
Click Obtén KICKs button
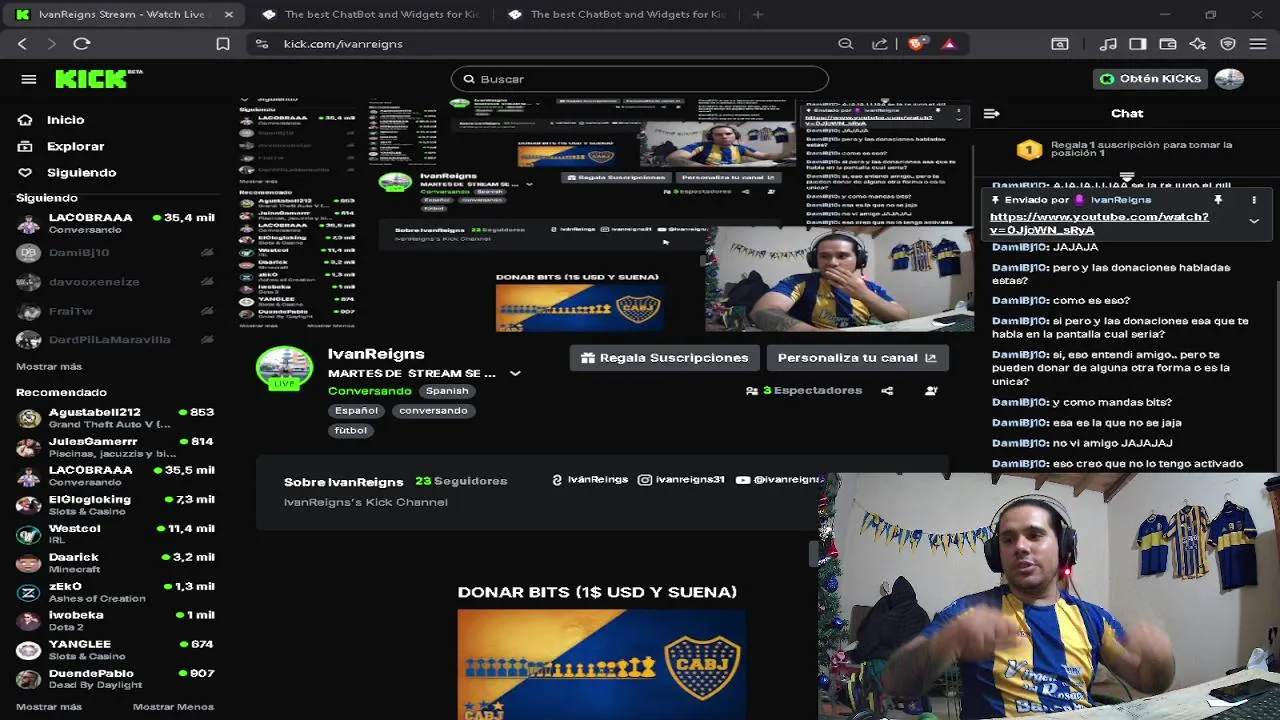point(1151,79)
